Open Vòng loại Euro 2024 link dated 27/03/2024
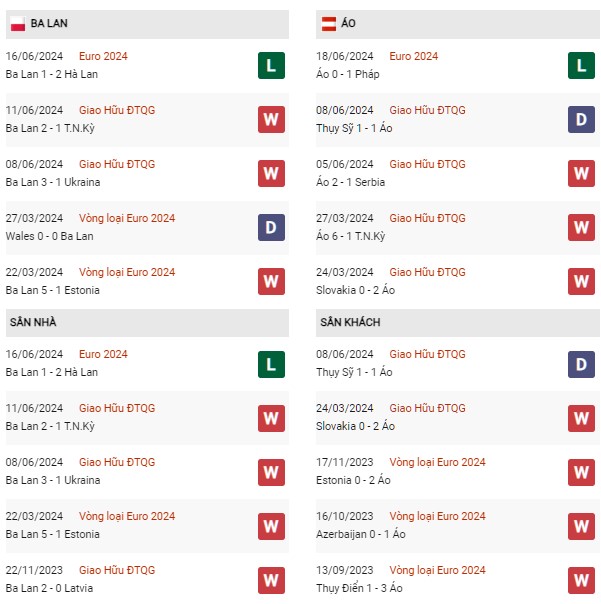601x604 pixels. click(x=127, y=218)
